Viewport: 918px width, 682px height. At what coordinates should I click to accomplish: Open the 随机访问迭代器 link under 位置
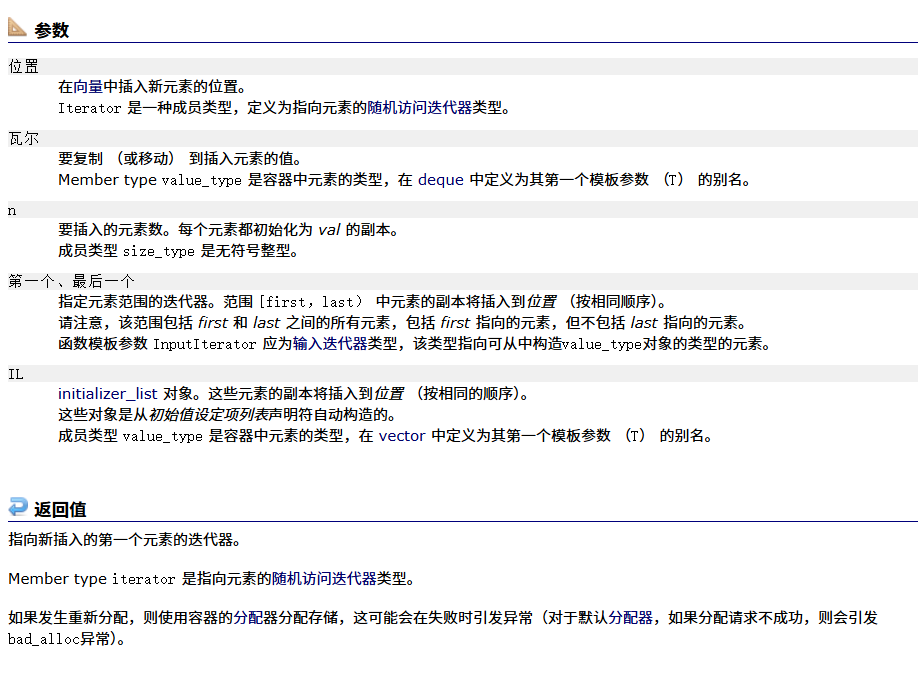point(419,108)
